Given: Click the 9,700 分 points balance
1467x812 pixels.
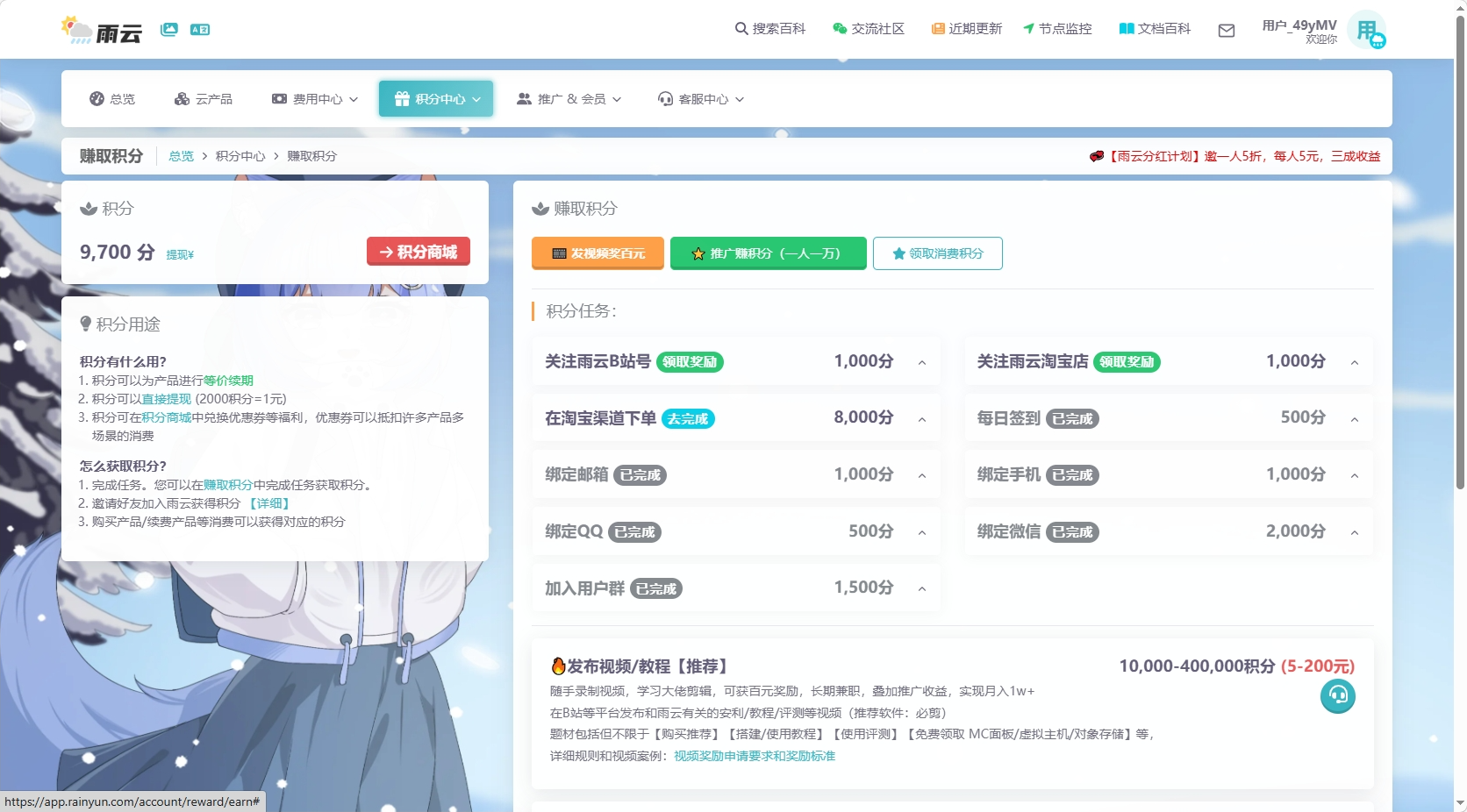Looking at the screenshot, I should 118,253.
